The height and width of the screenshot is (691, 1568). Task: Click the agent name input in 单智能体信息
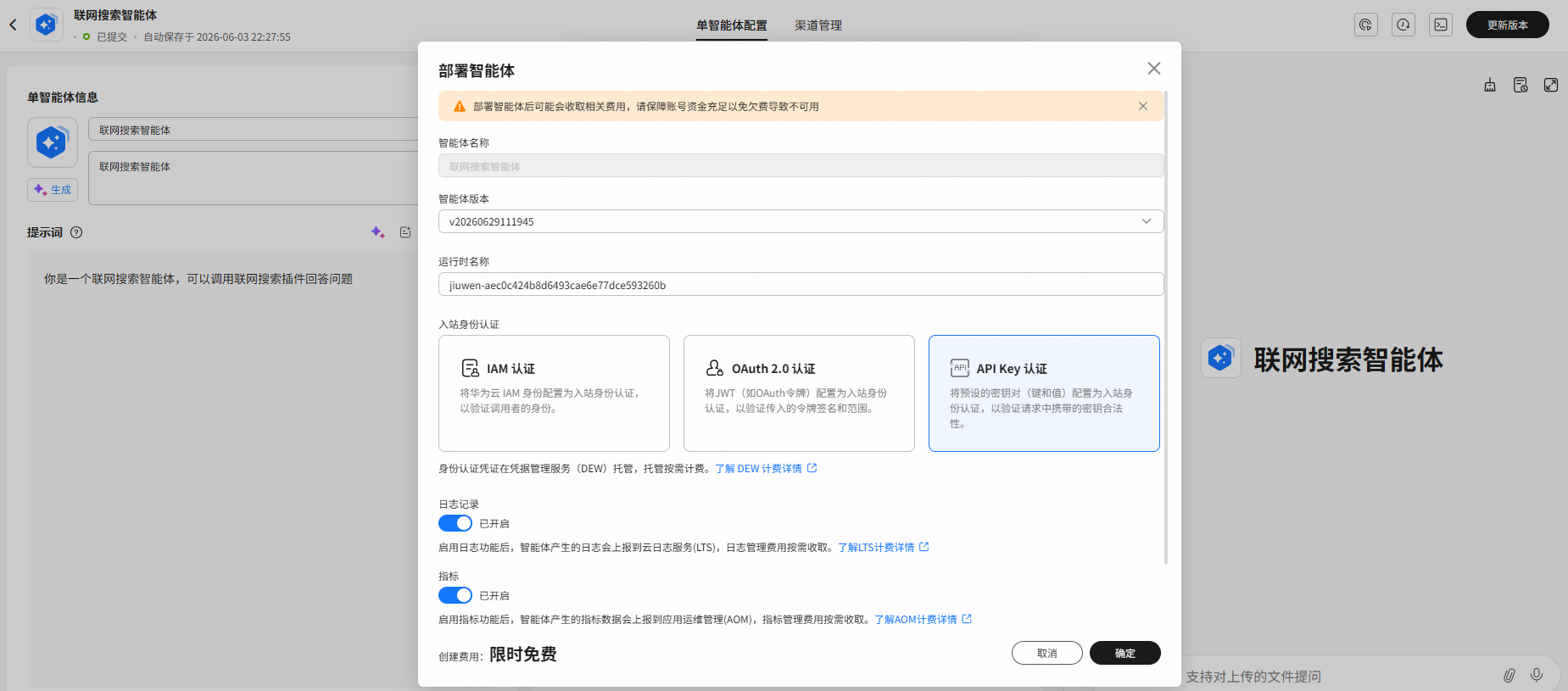click(x=254, y=130)
